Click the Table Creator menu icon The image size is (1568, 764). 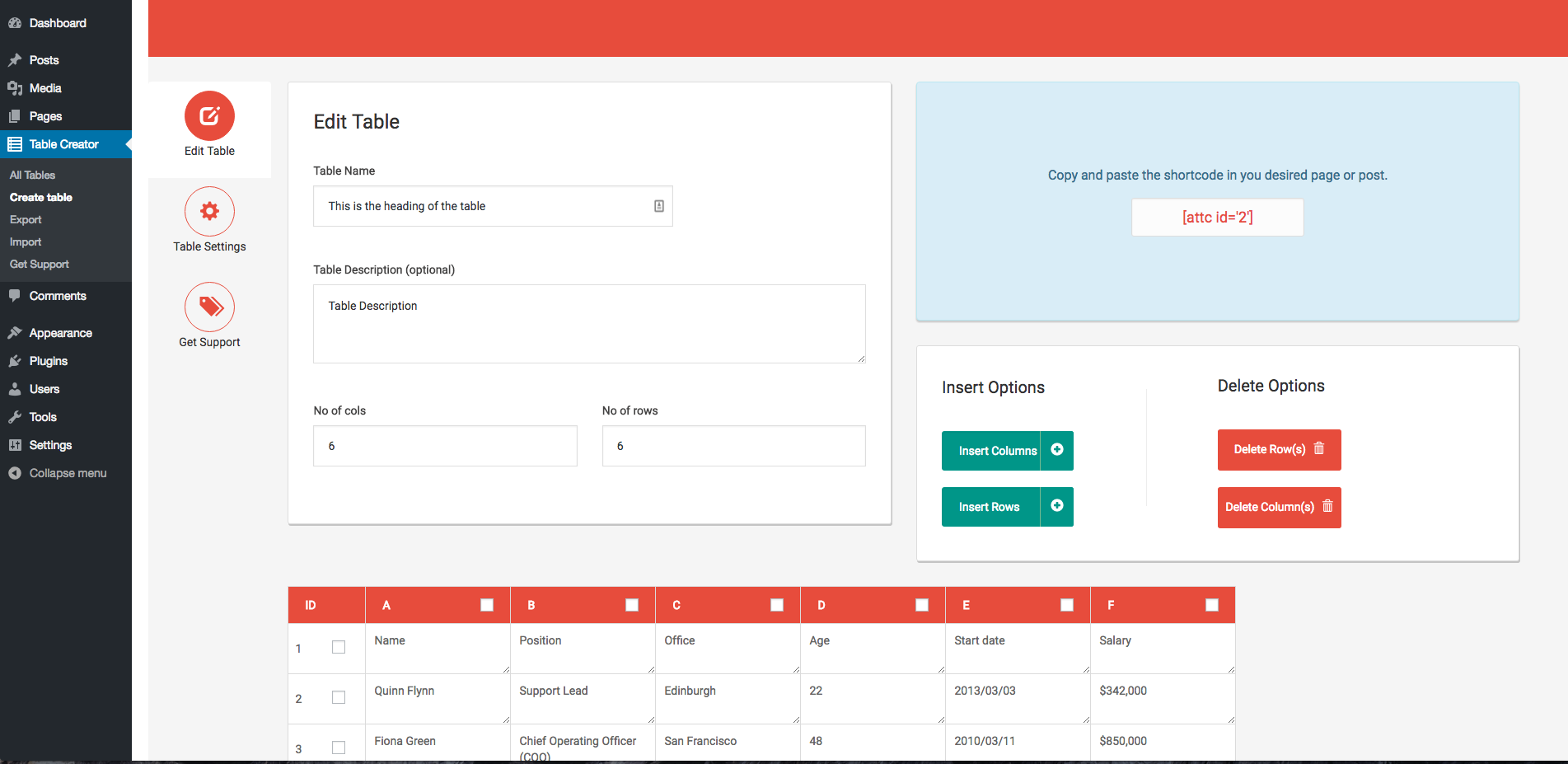[15, 144]
